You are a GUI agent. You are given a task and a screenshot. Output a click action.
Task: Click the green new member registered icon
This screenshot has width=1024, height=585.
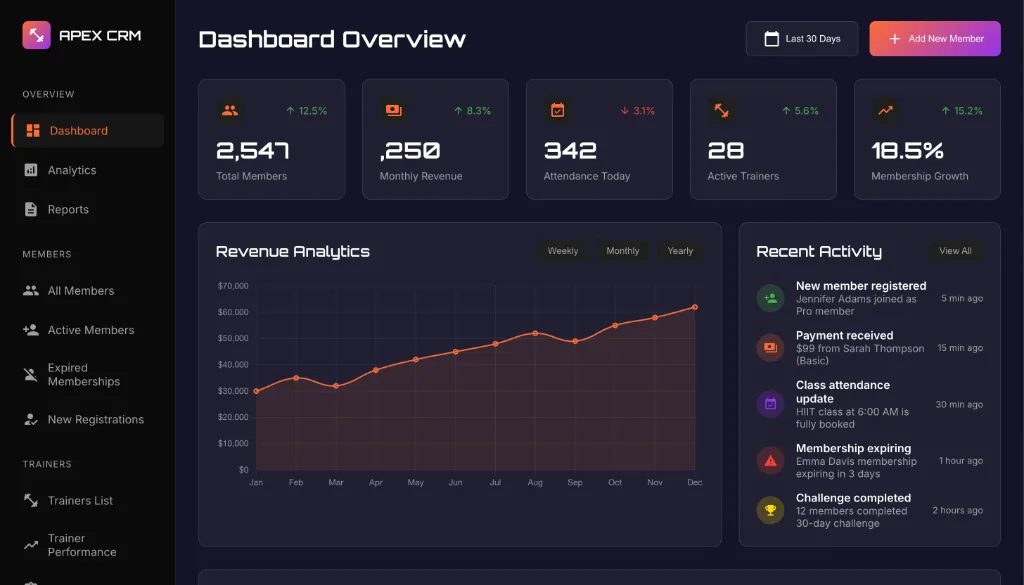770,298
